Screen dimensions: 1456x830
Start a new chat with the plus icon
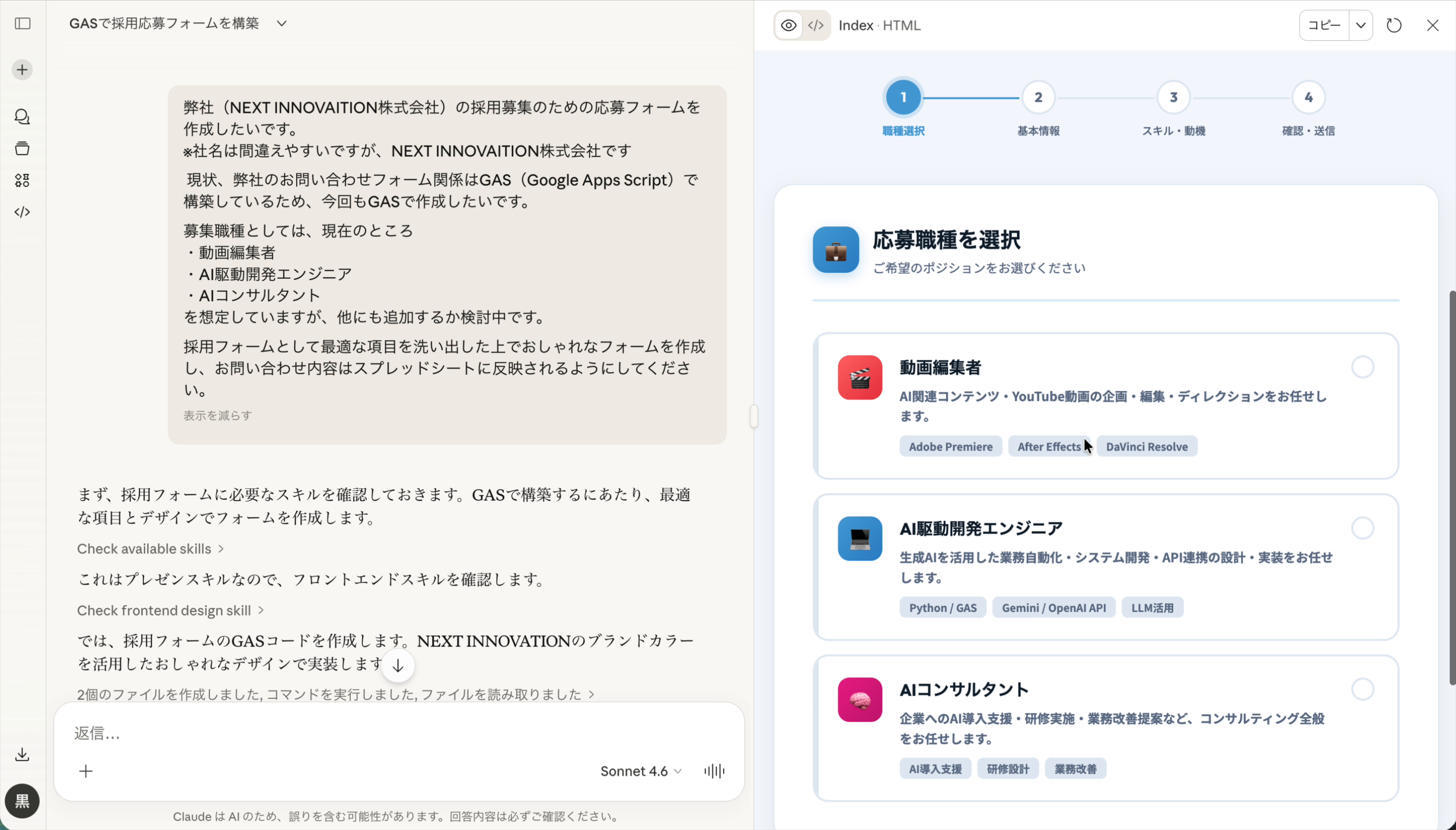[22, 69]
